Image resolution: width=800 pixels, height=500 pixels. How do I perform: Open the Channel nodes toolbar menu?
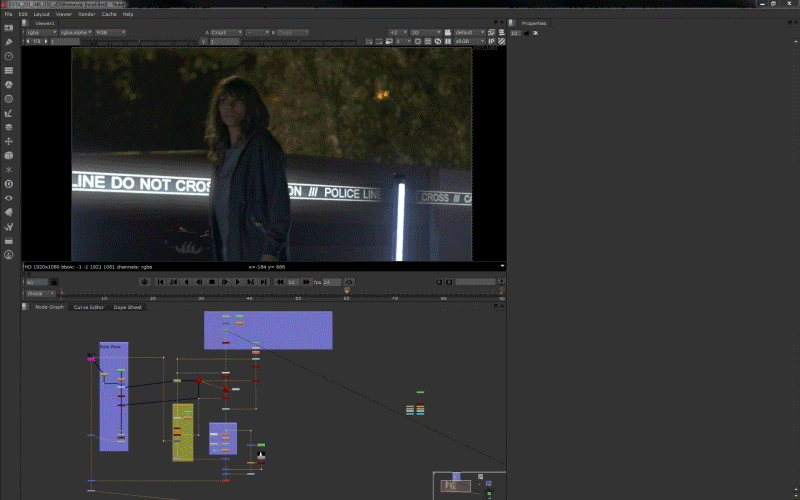click(9, 70)
